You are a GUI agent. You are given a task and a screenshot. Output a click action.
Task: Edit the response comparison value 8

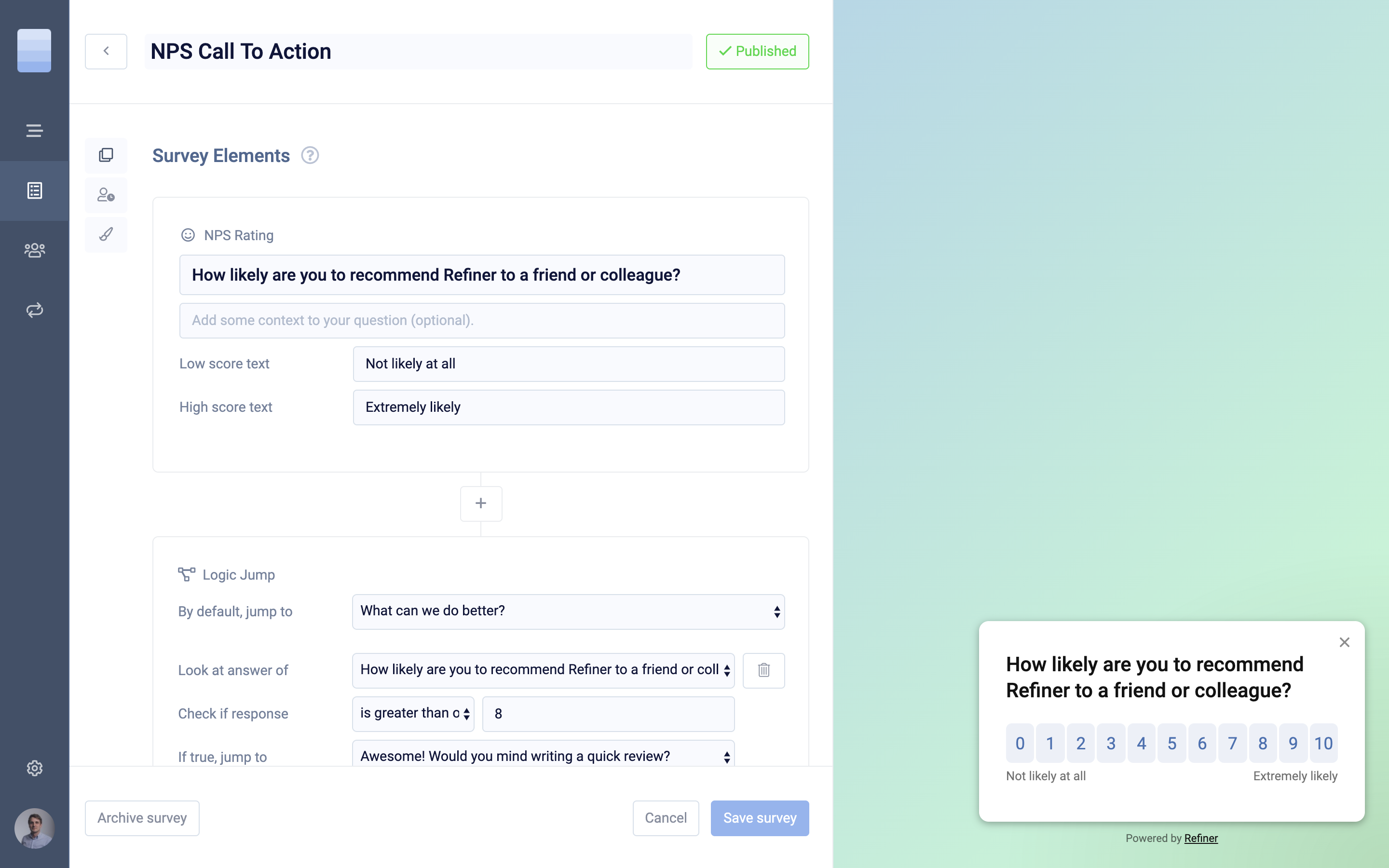(608, 714)
